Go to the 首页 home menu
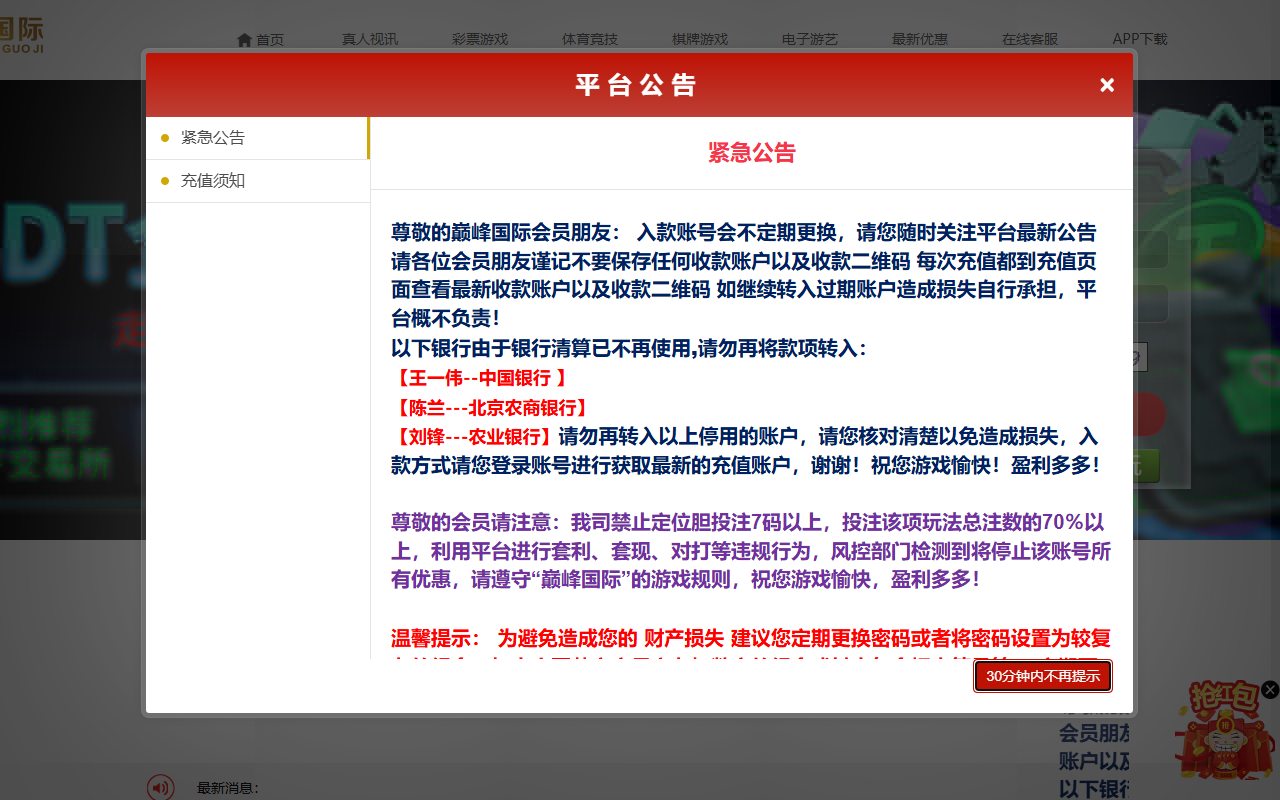Image resolution: width=1280 pixels, height=800 pixels. point(260,40)
